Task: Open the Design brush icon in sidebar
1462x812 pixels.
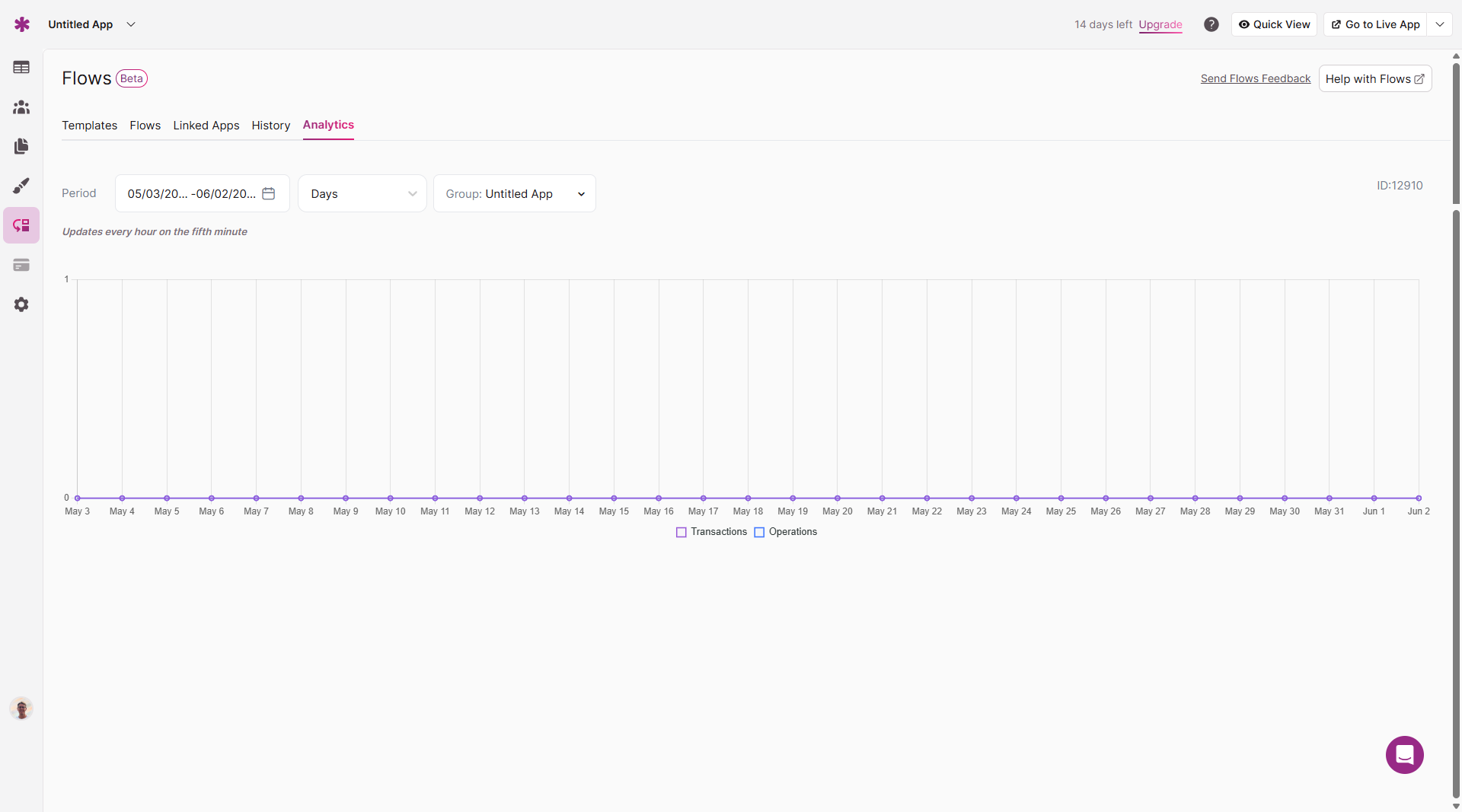Action: tap(21, 186)
